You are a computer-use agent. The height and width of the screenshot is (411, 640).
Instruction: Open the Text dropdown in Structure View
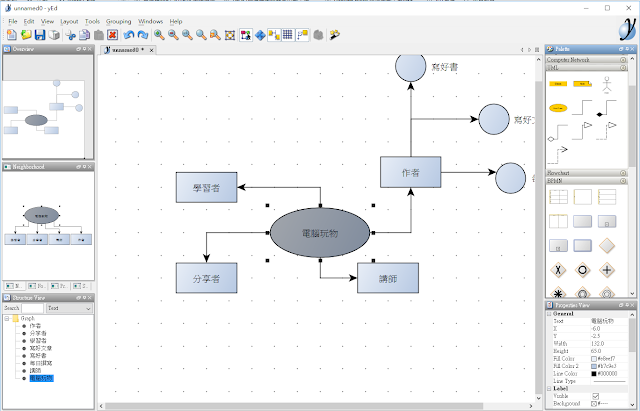pyautogui.click(x=69, y=308)
